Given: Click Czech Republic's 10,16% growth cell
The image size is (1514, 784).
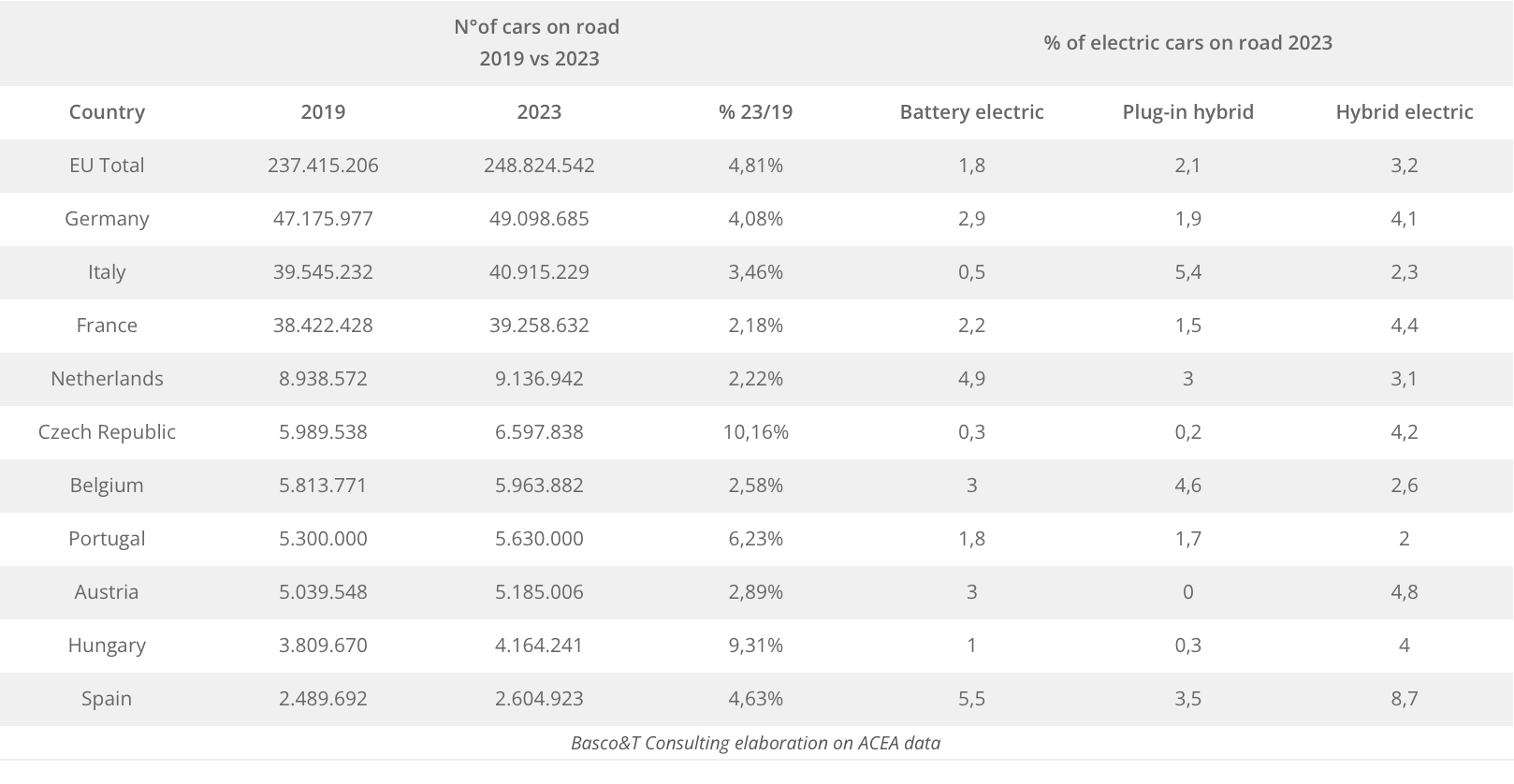Looking at the screenshot, I should pyautogui.click(x=755, y=432).
